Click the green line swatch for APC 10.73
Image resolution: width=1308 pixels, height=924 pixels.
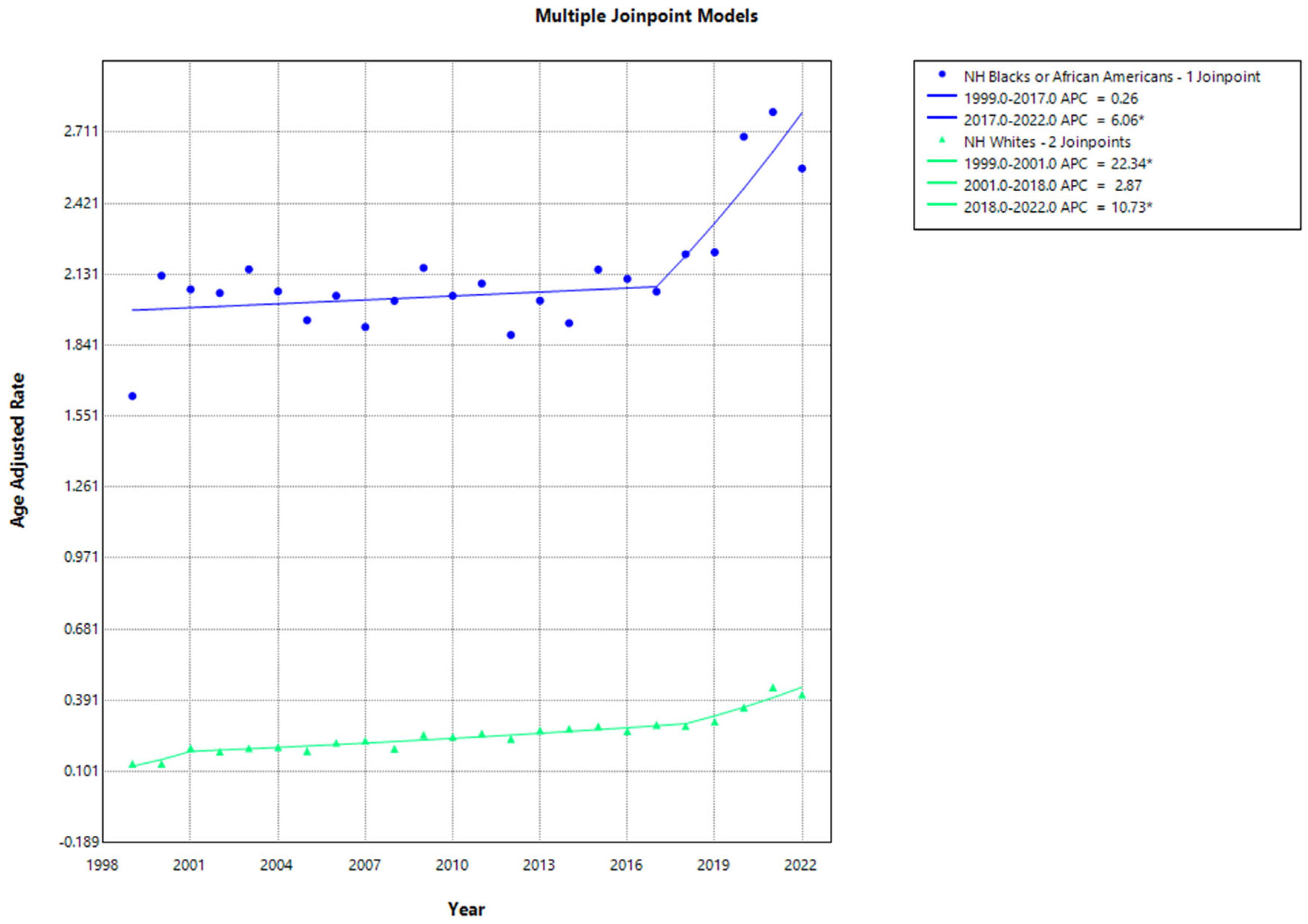[x=942, y=205]
